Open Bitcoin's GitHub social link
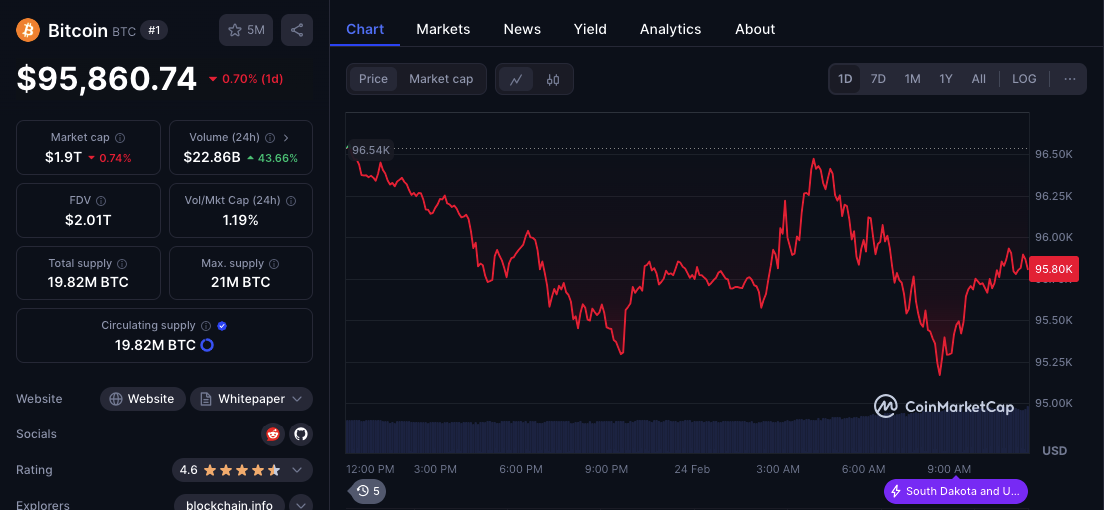Image resolution: width=1104 pixels, height=510 pixels. click(x=301, y=434)
